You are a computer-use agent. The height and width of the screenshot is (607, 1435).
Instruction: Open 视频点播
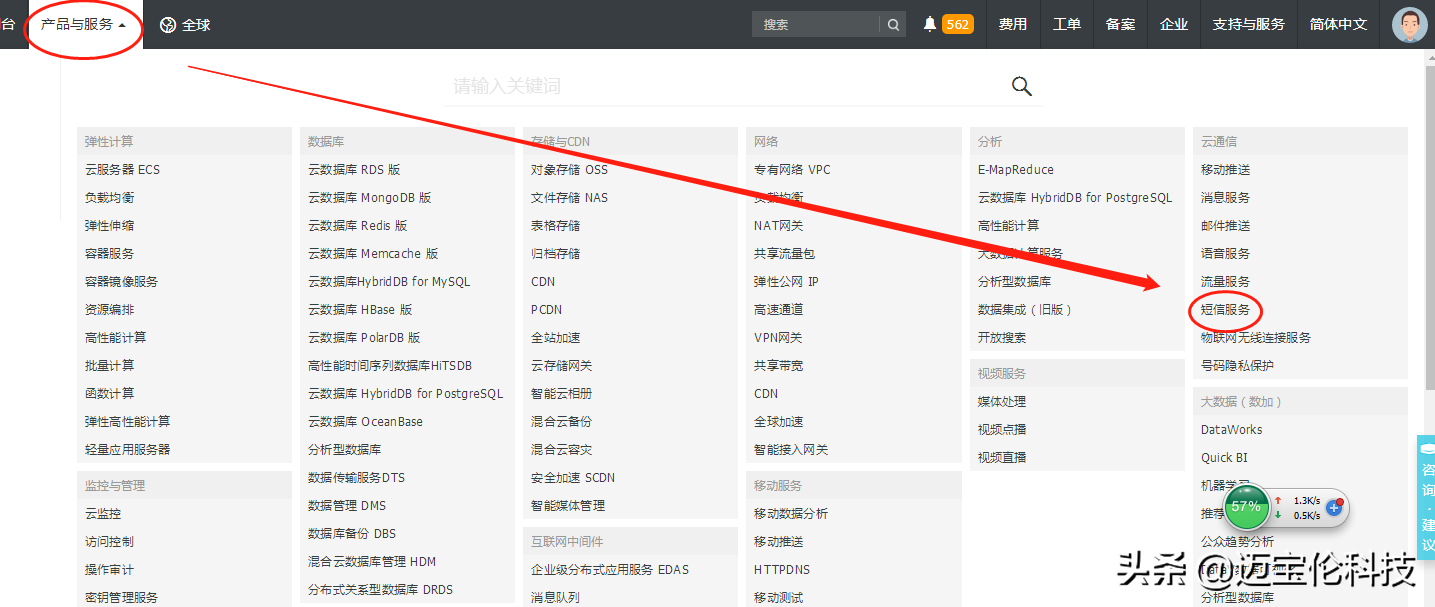pos(1002,430)
